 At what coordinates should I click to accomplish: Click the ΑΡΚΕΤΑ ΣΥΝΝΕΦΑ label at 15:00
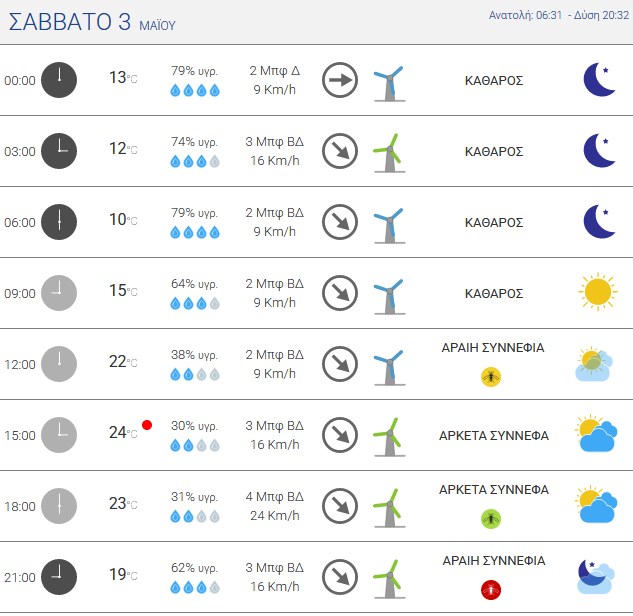point(494,436)
